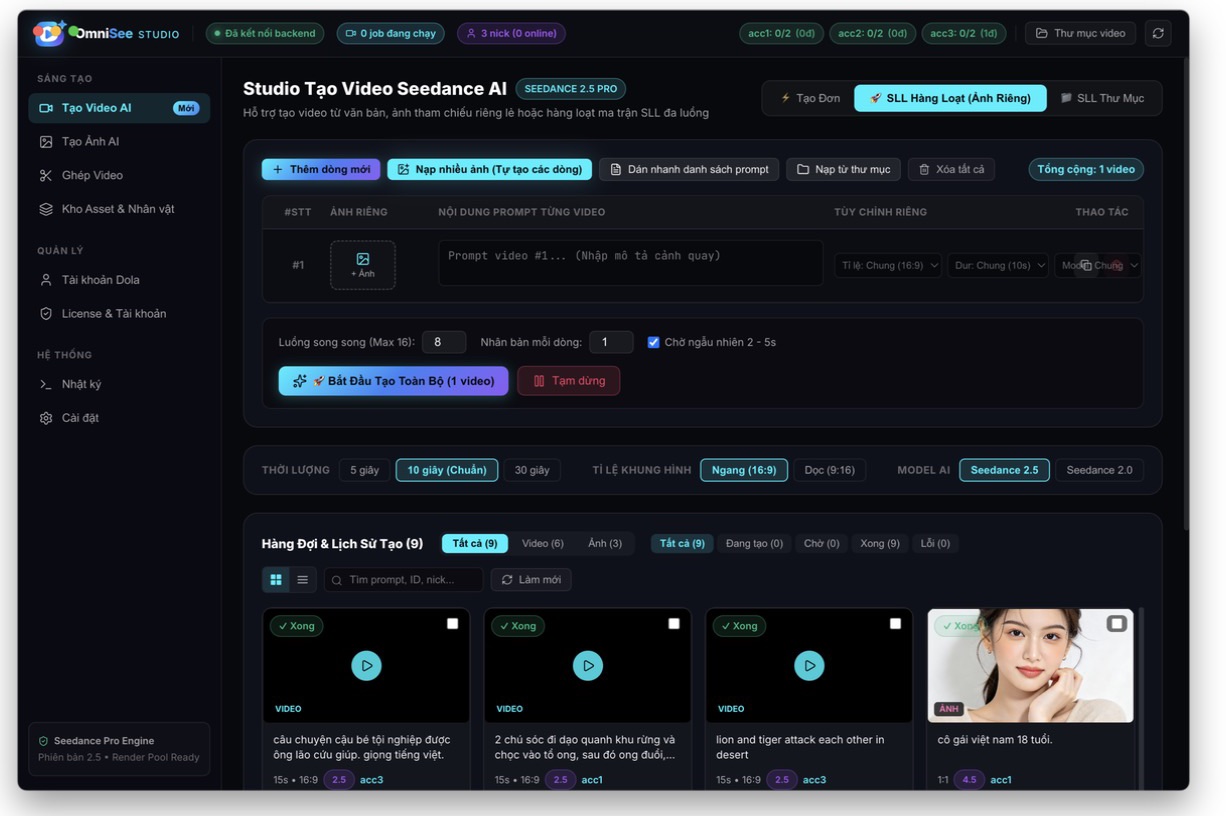Click the Tìm prompt, ID, nick search field
The height and width of the screenshot is (816, 1226).
[x=404, y=580]
